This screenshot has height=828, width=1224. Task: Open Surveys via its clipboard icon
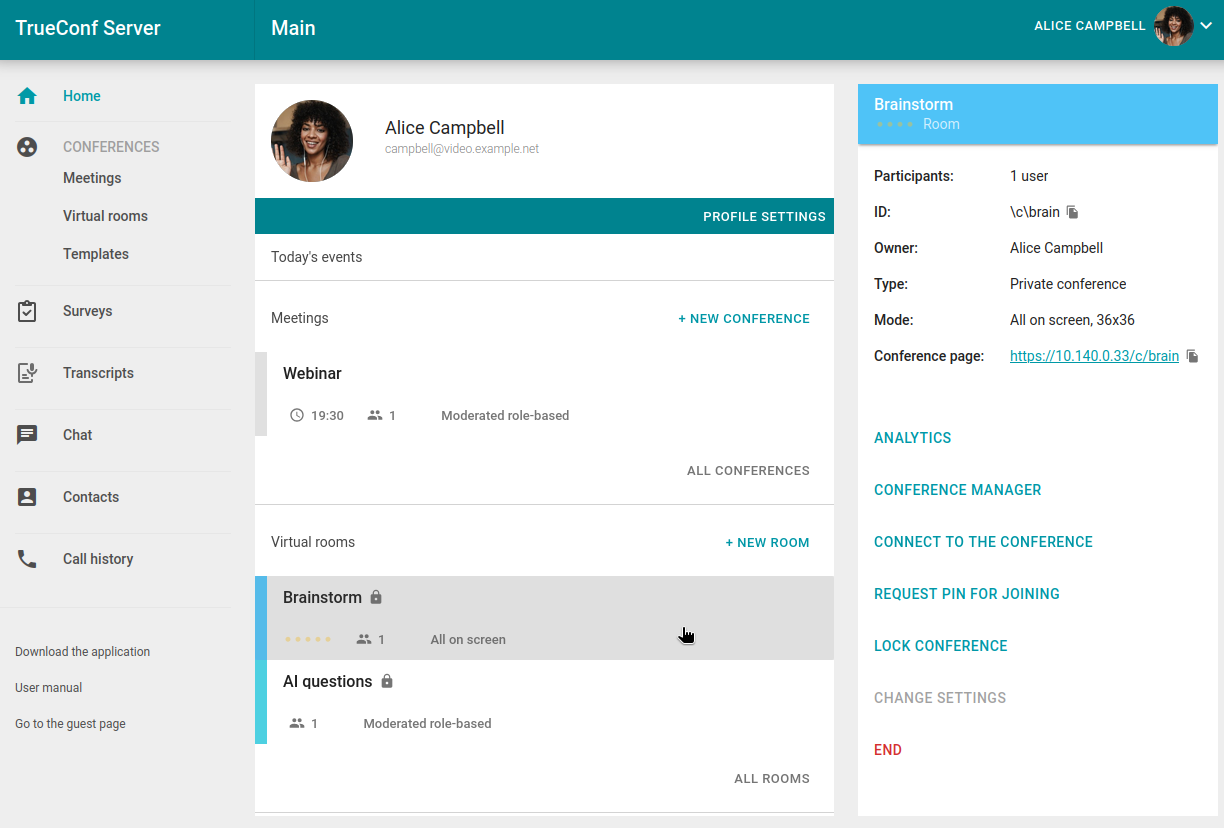click(x=27, y=311)
